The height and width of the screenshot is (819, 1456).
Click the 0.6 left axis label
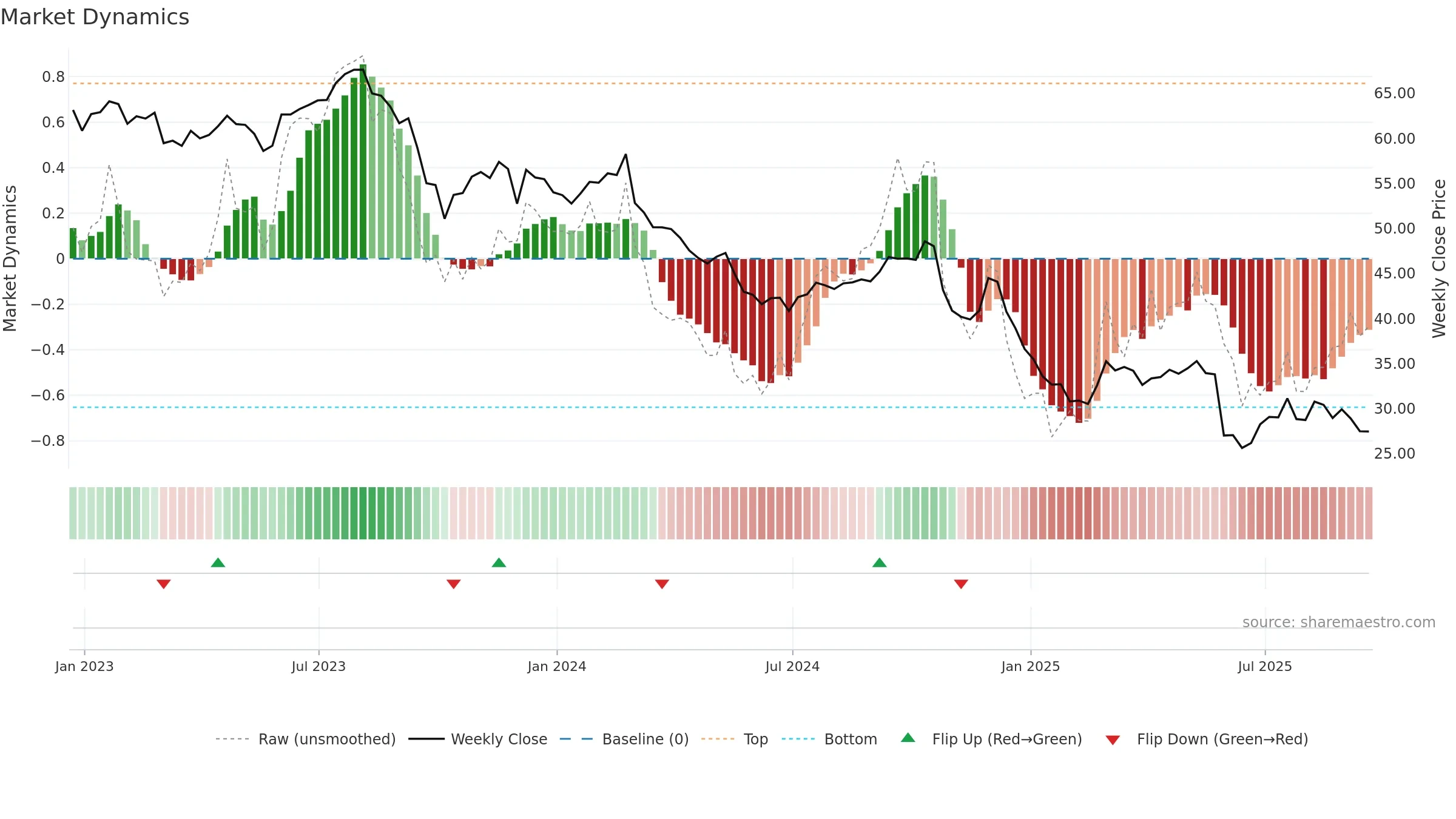click(53, 122)
